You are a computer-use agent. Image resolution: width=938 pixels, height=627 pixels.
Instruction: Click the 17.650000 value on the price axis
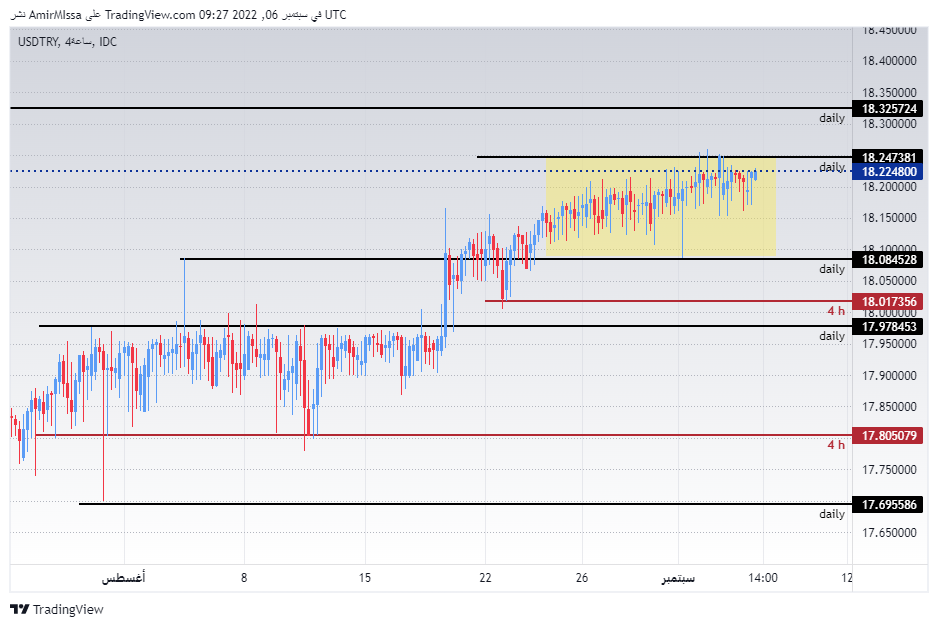[889, 532]
